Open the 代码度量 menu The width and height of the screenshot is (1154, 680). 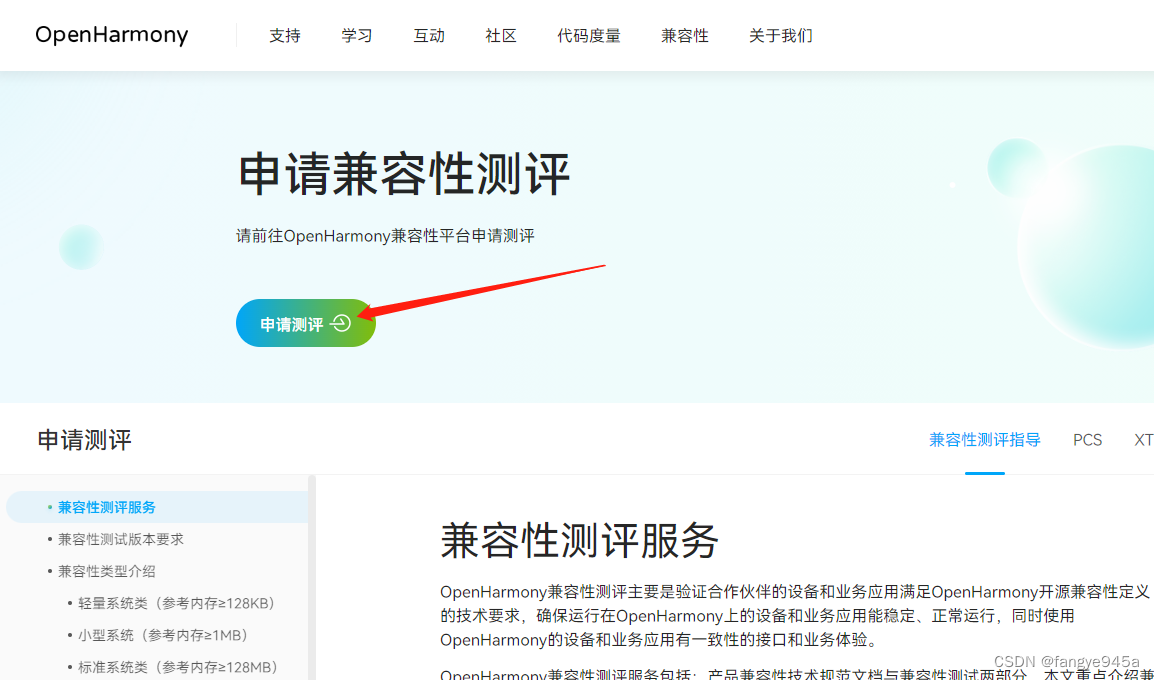pyautogui.click(x=589, y=35)
